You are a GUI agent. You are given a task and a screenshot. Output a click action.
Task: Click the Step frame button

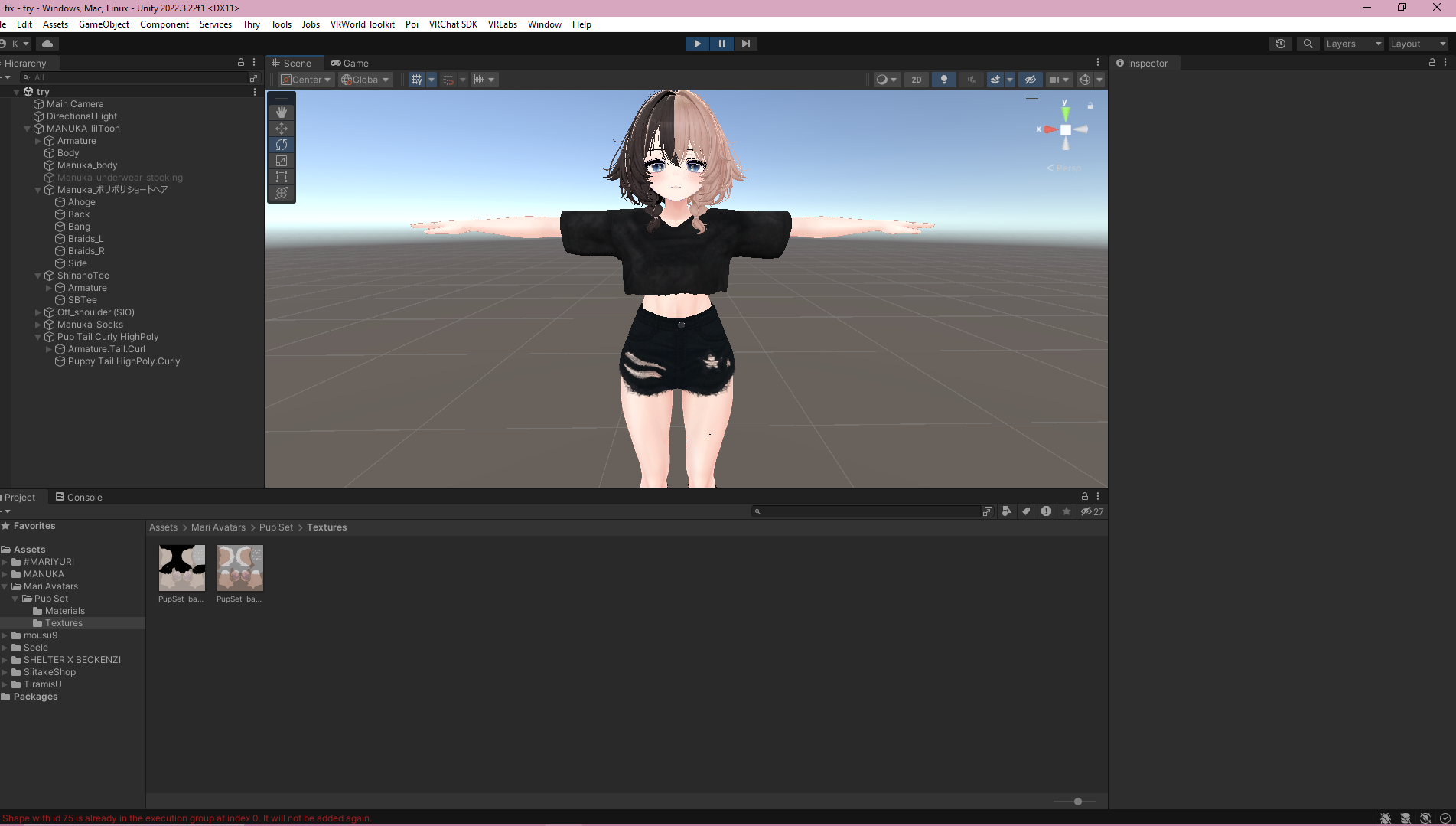[x=746, y=44]
